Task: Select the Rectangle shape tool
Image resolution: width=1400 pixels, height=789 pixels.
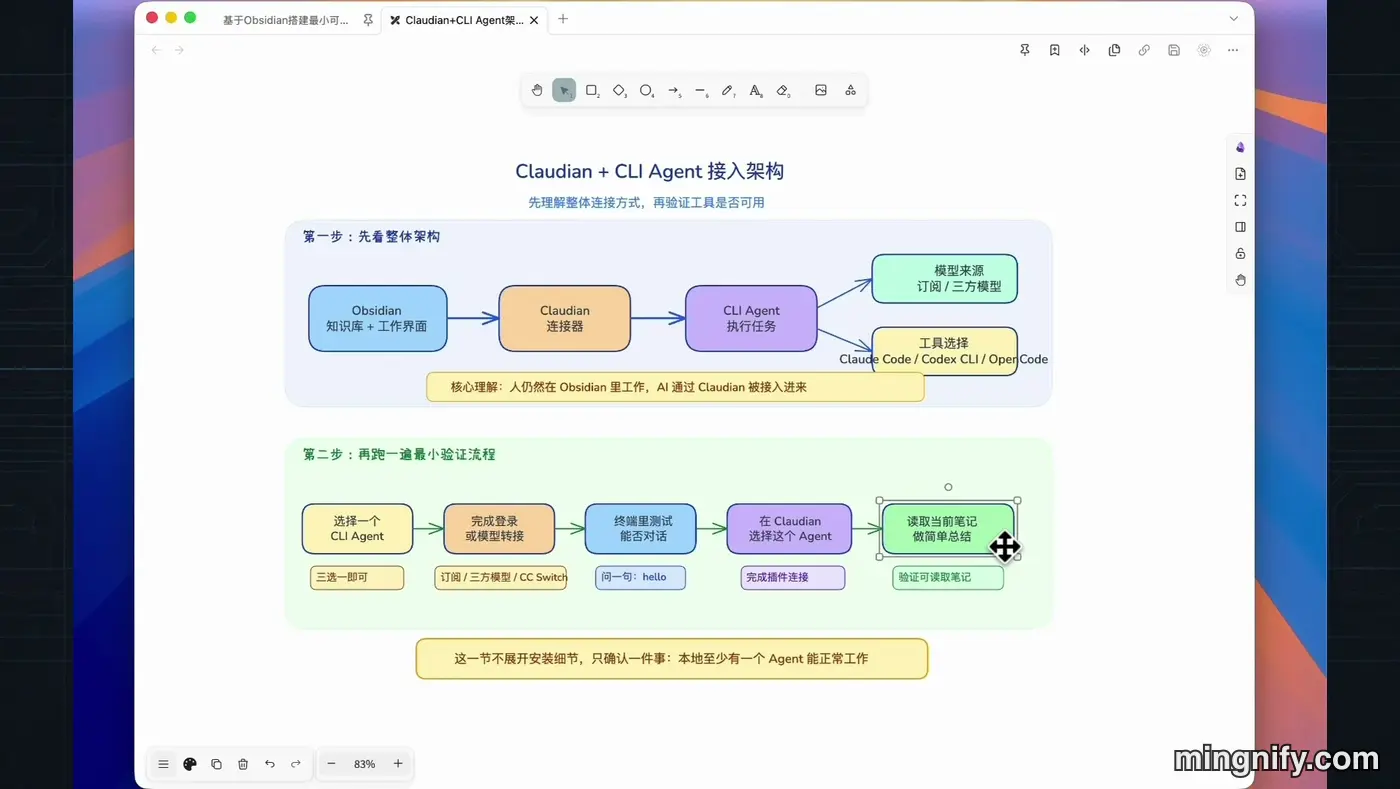Action: pos(592,90)
